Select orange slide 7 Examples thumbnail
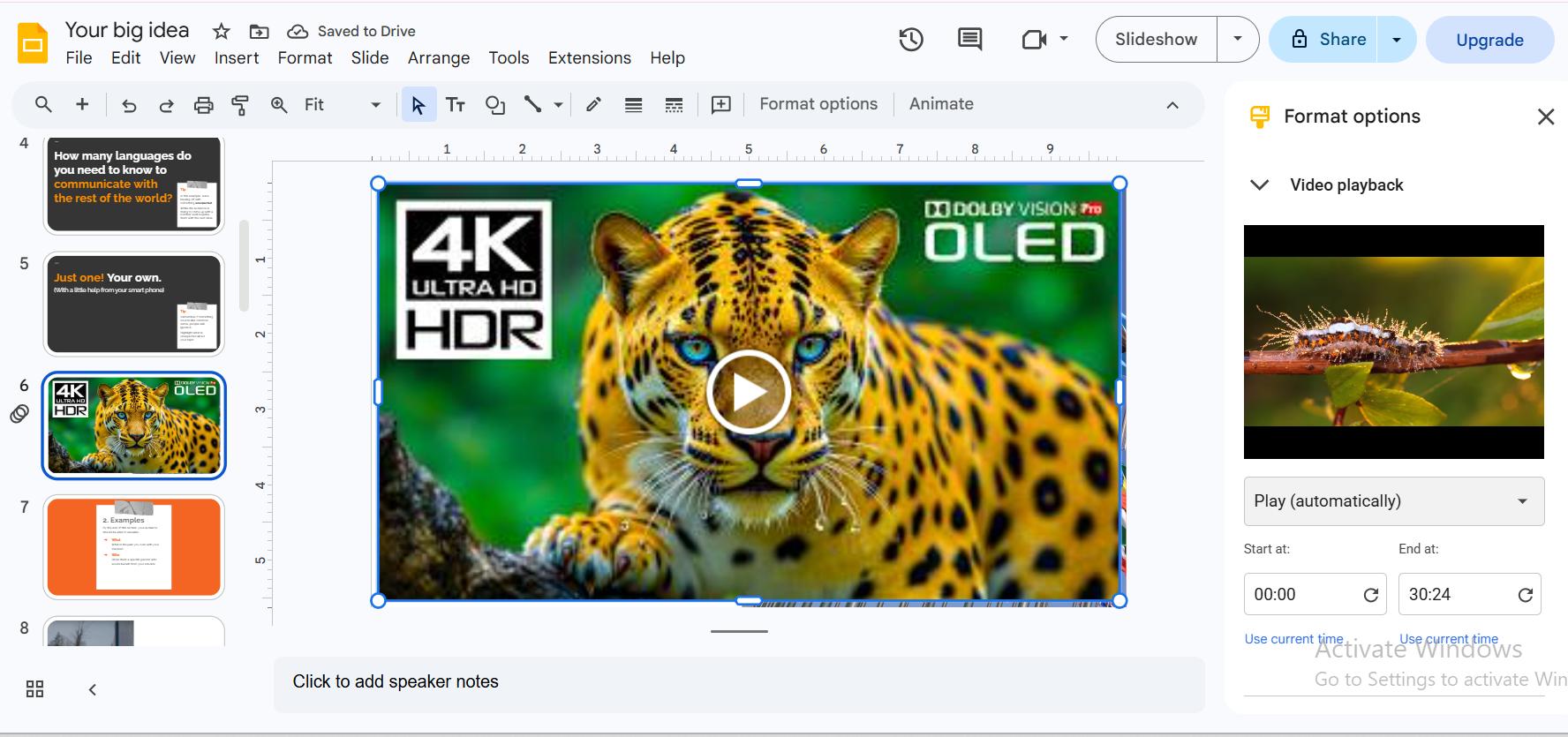The width and height of the screenshot is (1568, 737). (134, 547)
